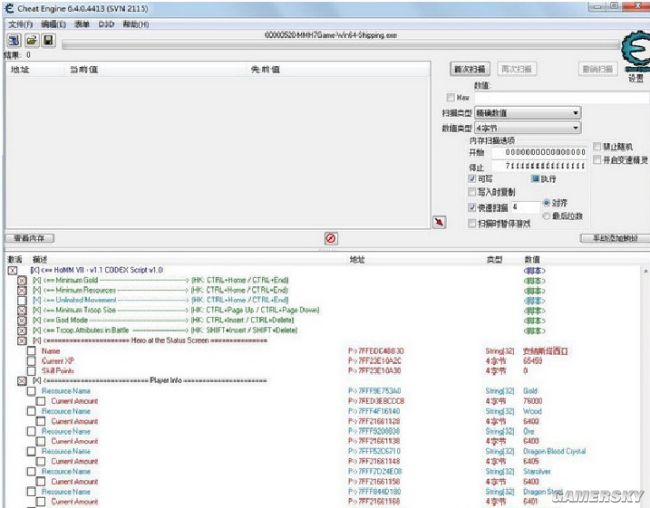Click the Cheat Engine logo icon
This screenshot has height=508, width=650.
(x=635, y=51)
